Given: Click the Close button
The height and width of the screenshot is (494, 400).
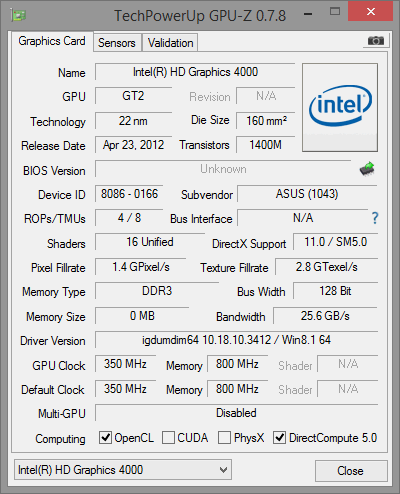Looking at the screenshot, I should pos(351,471).
